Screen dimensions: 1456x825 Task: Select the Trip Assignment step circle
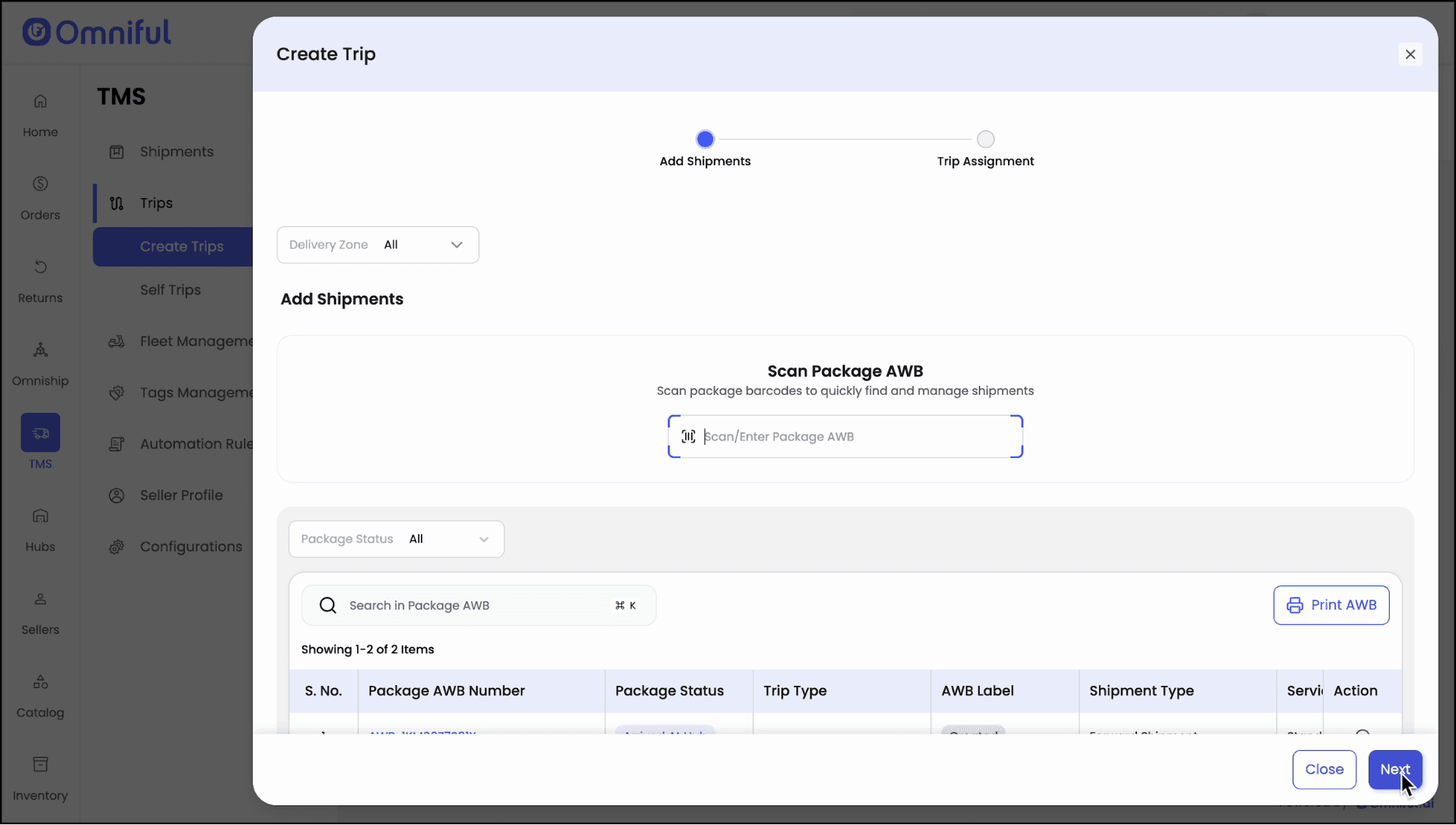[x=985, y=139]
